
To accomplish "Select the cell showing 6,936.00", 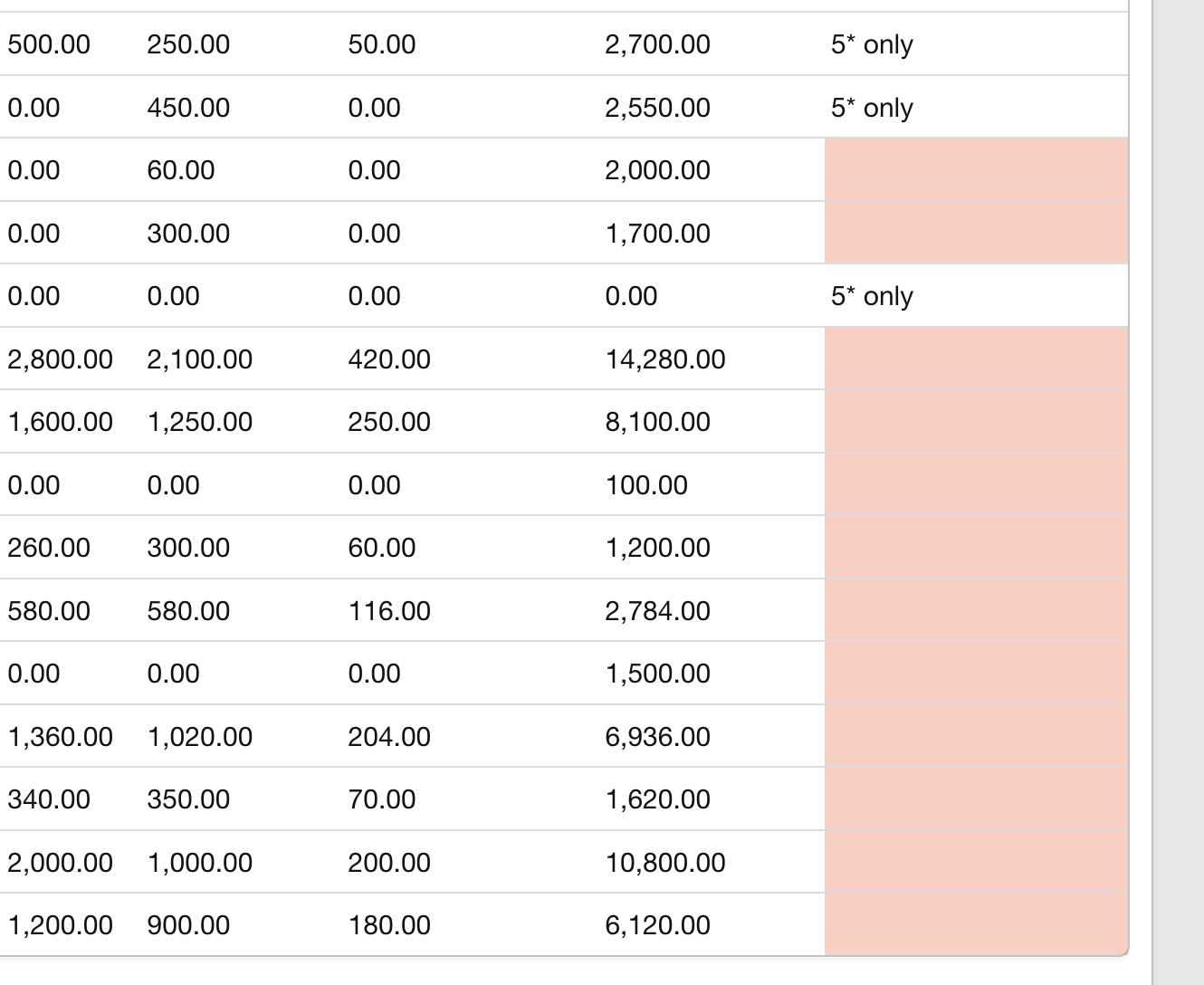I will click(657, 737).
